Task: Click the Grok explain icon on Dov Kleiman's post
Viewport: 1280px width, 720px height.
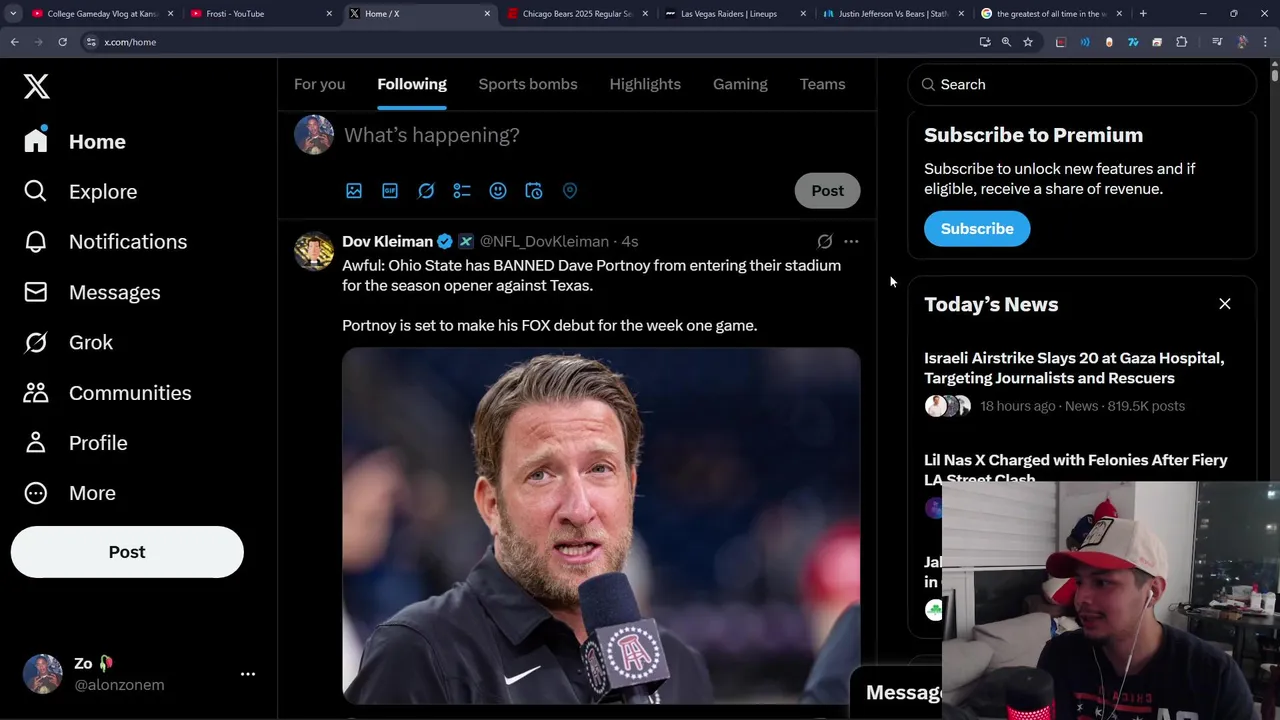Action: coord(824,241)
